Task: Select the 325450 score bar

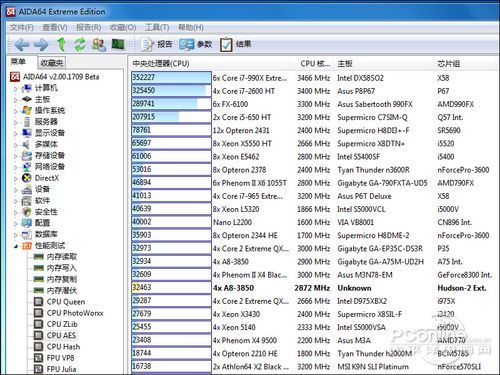Action: pyautogui.click(x=171, y=91)
